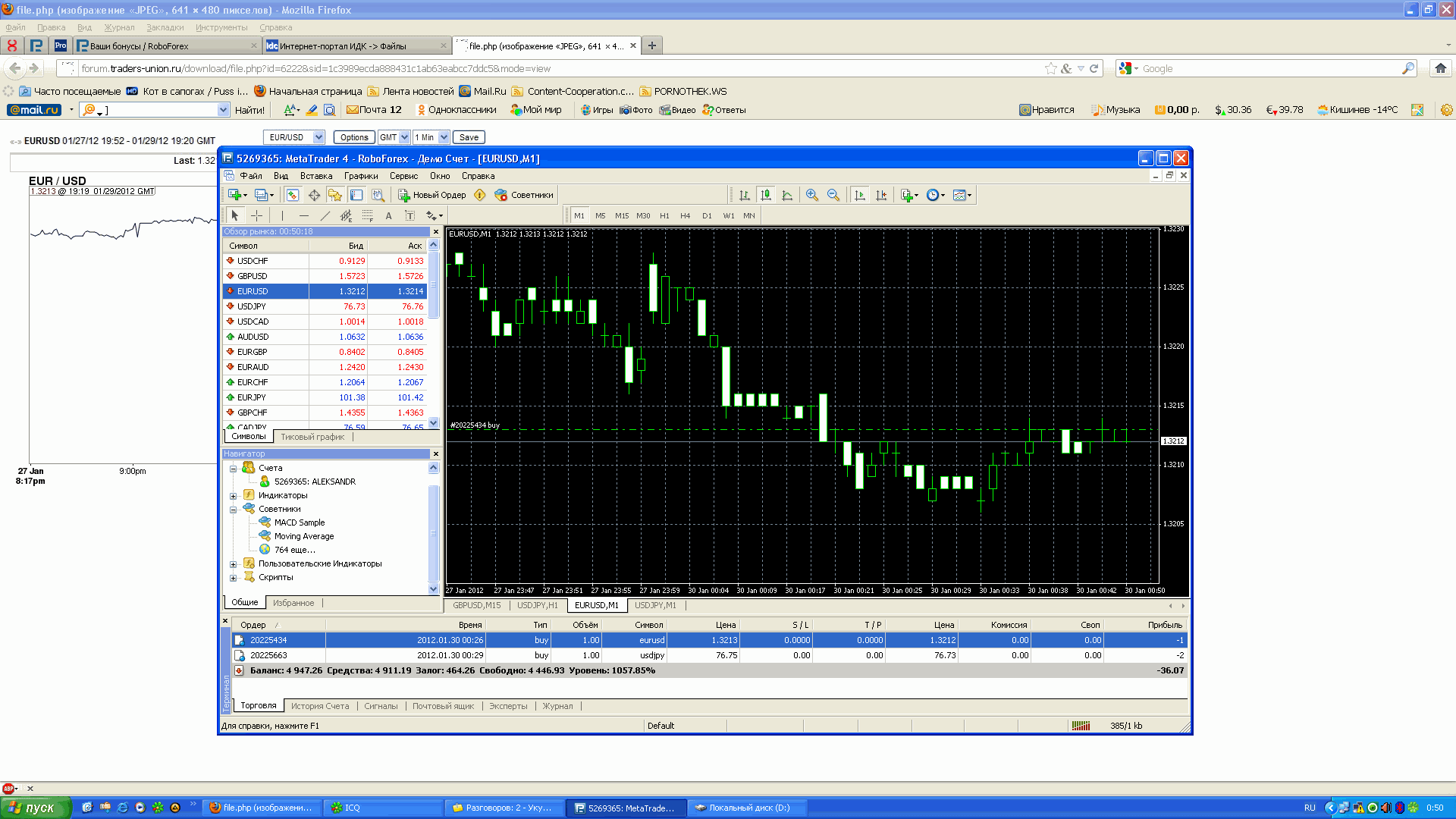The image size is (1456, 819).
Task: Switch chart to bar chart mode
Action: pos(745,195)
